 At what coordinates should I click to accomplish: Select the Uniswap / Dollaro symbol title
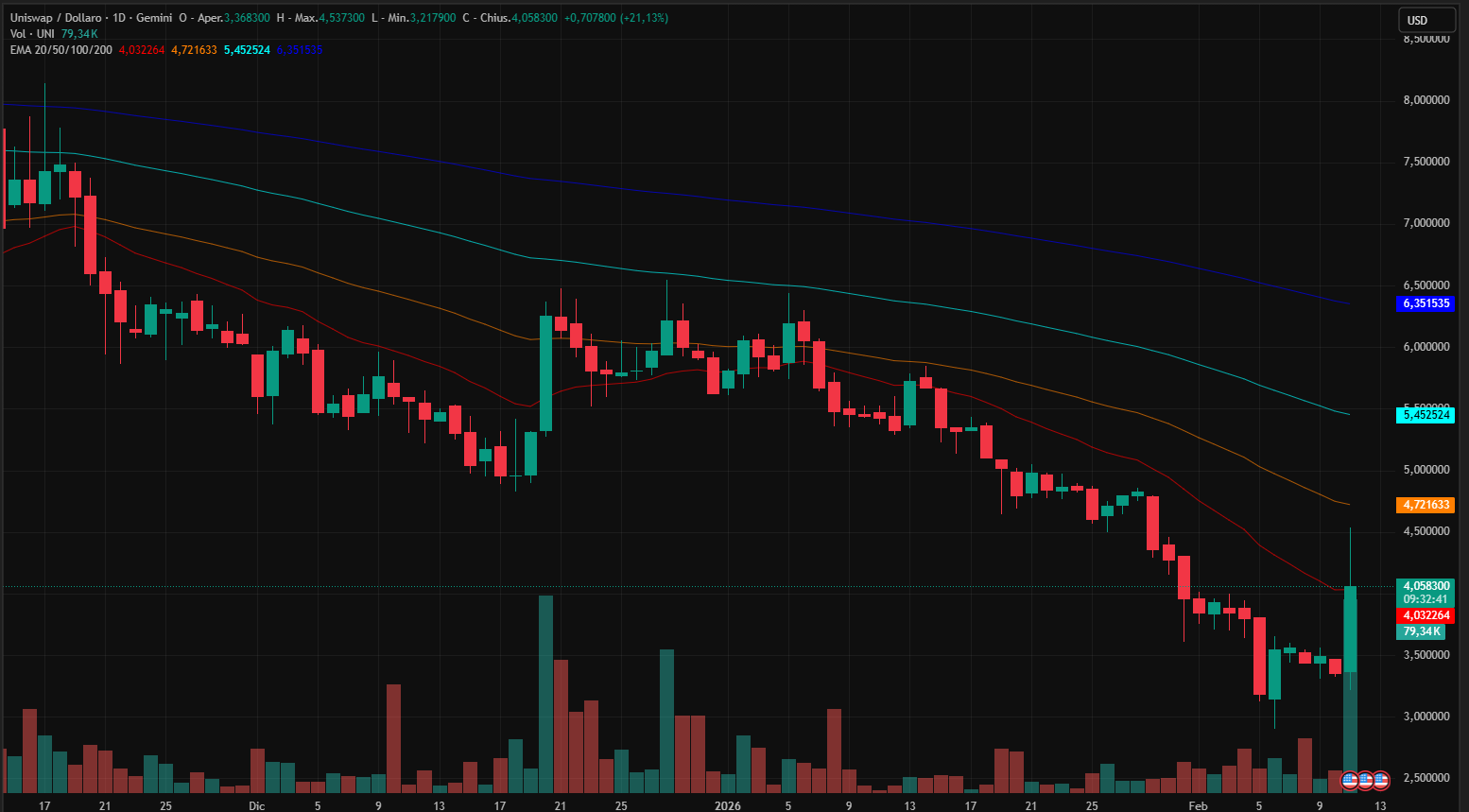[56, 18]
